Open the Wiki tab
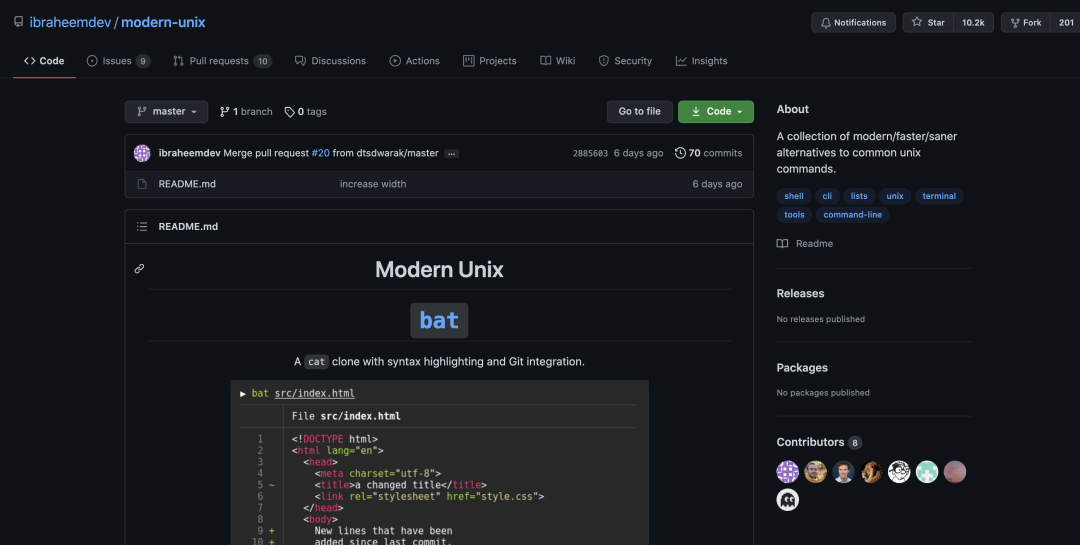Image resolution: width=1080 pixels, height=545 pixels. (x=557, y=61)
